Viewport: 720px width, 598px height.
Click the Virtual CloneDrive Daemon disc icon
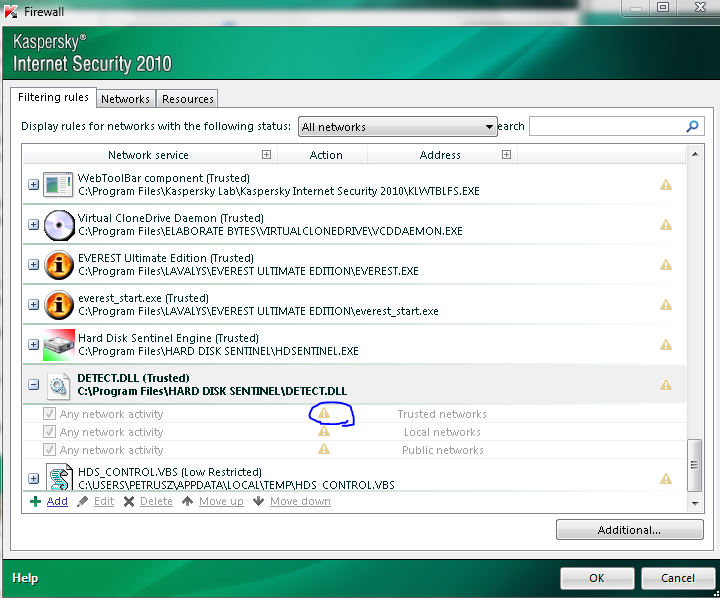[x=59, y=225]
